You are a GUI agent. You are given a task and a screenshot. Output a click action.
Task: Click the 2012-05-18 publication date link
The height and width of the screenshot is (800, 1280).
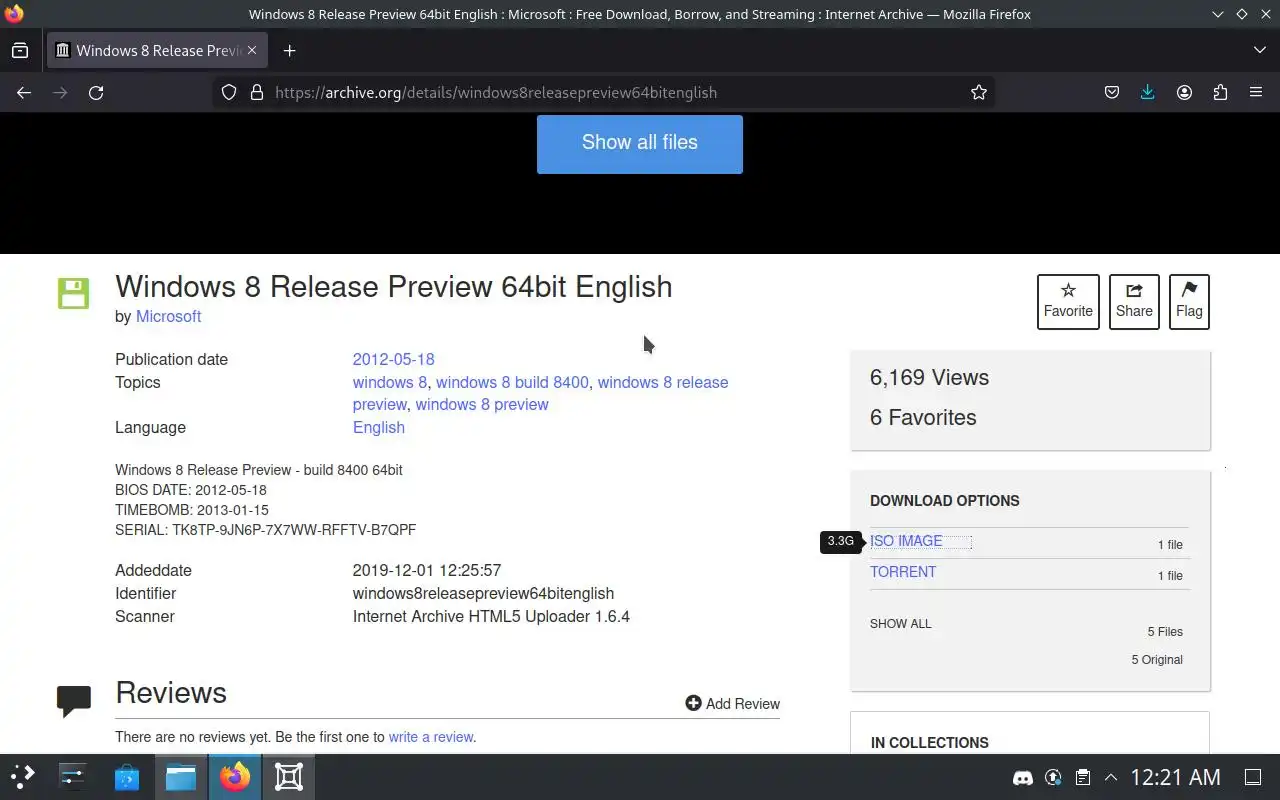(x=393, y=359)
